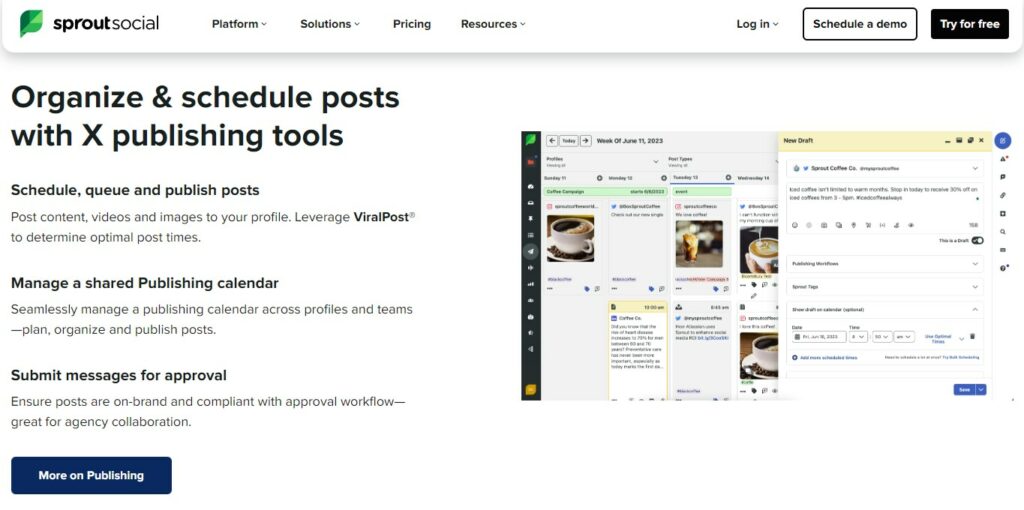The width and height of the screenshot is (1024, 510).
Task: Click the emoji icon in compose toolbar
Action: [795, 225]
